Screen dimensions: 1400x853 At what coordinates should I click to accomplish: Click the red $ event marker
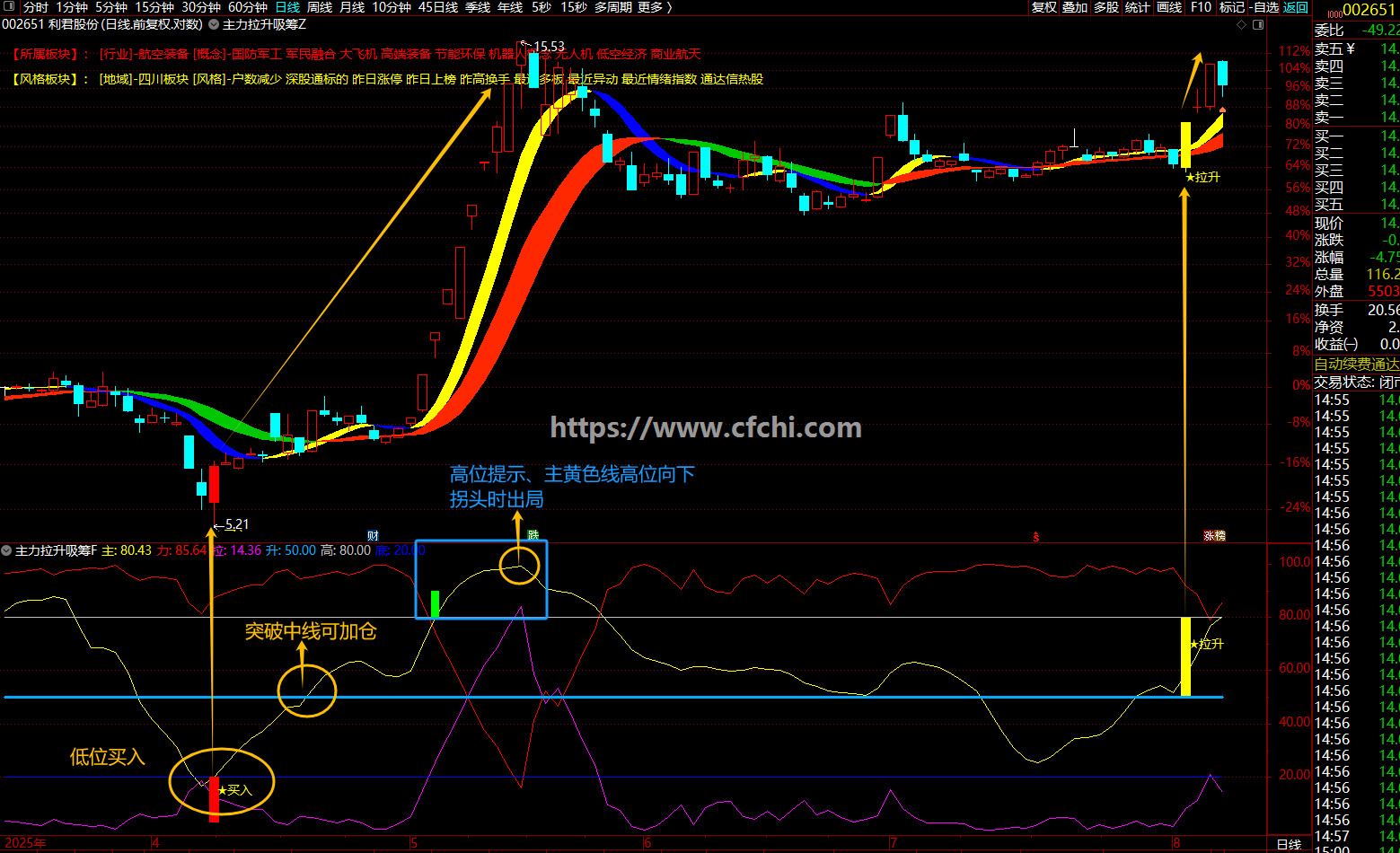(1036, 537)
